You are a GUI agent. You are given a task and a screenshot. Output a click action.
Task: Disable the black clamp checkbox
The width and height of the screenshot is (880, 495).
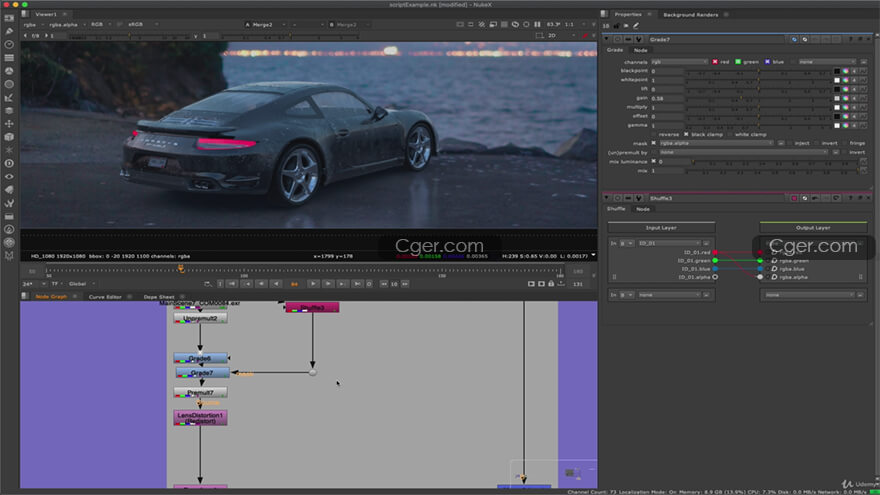(686, 135)
